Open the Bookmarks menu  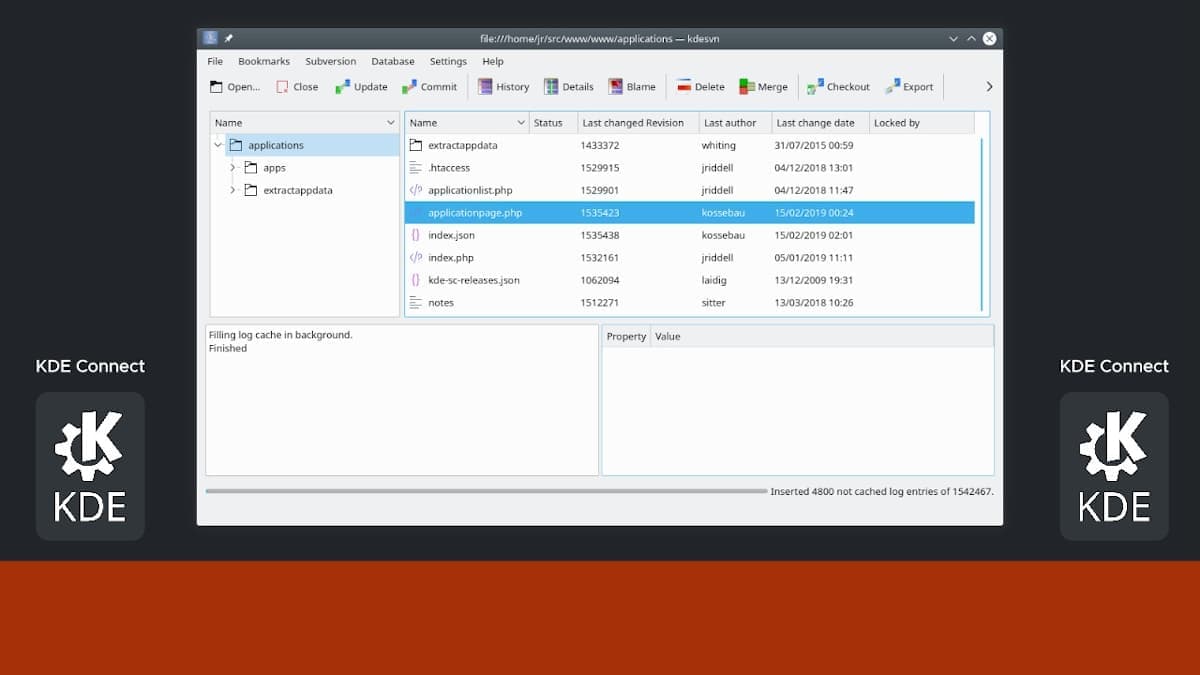point(264,61)
